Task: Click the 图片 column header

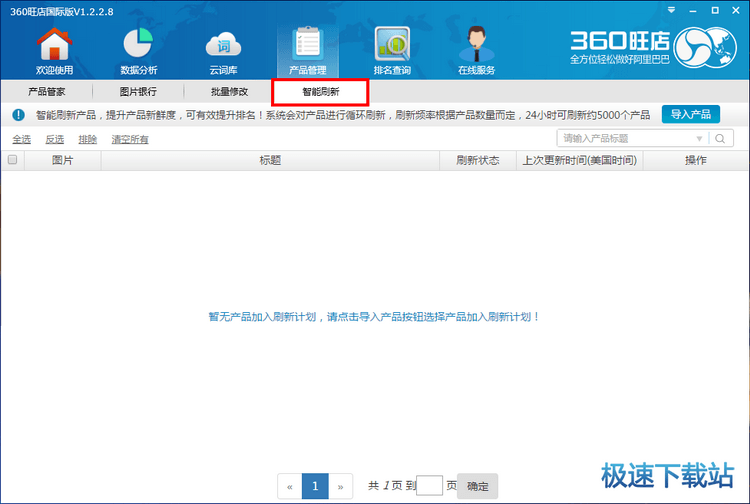Action: point(63,160)
